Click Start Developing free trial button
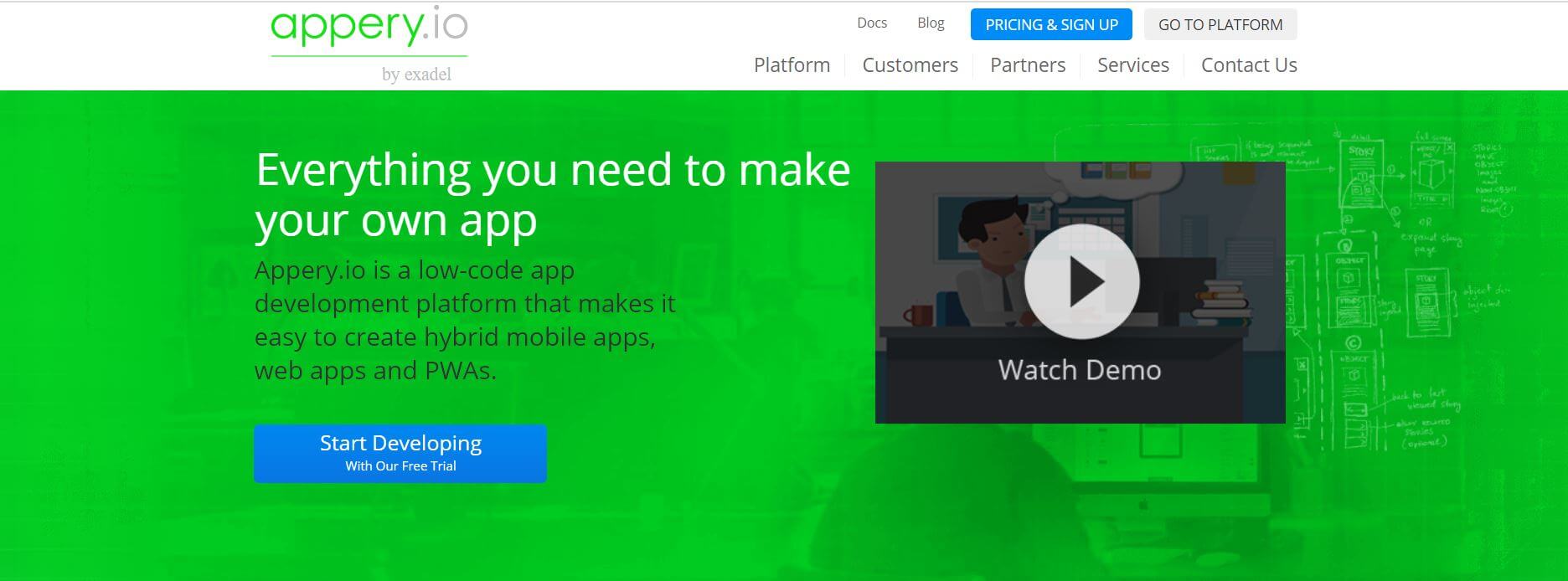 pyautogui.click(x=400, y=453)
